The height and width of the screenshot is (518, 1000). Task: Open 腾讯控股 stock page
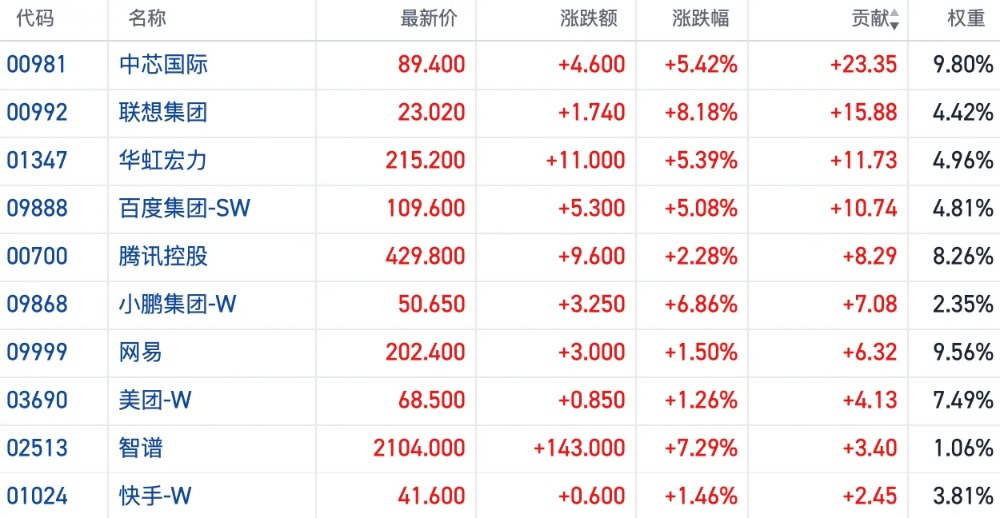point(163,256)
